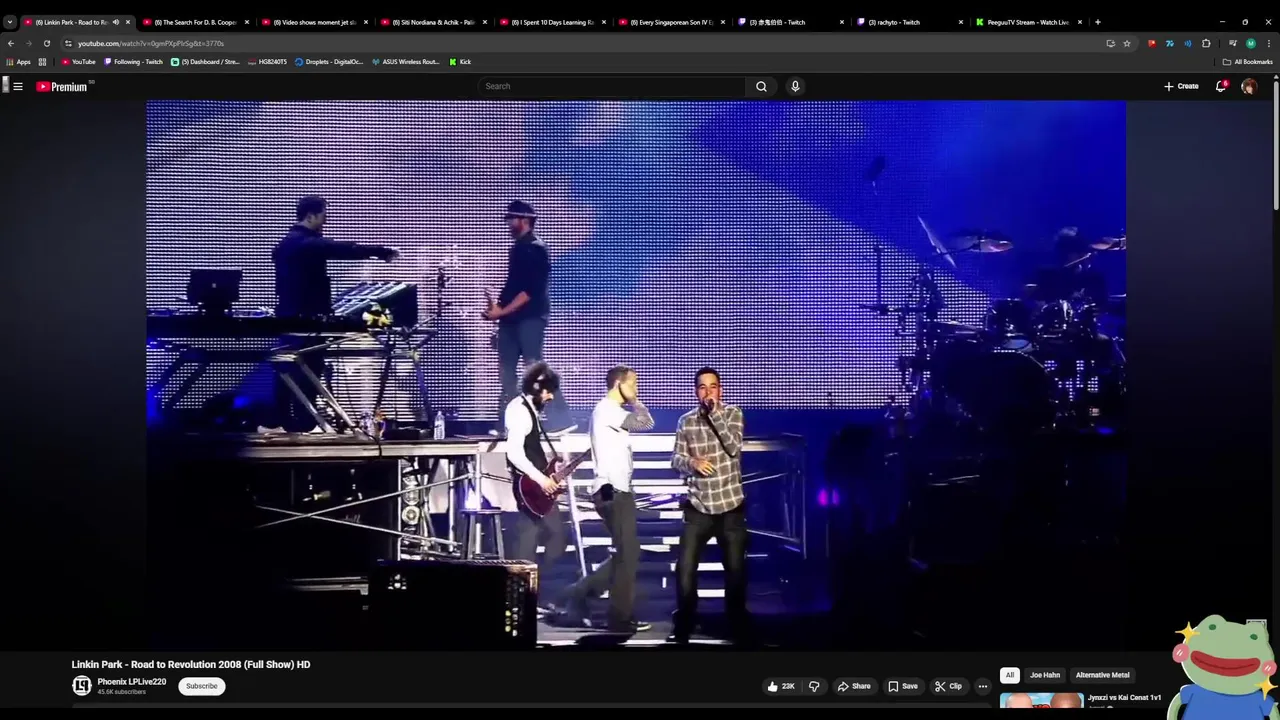Switch to rachyto - Twitch tab
The width and height of the screenshot is (1280, 720).
click(x=909, y=22)
